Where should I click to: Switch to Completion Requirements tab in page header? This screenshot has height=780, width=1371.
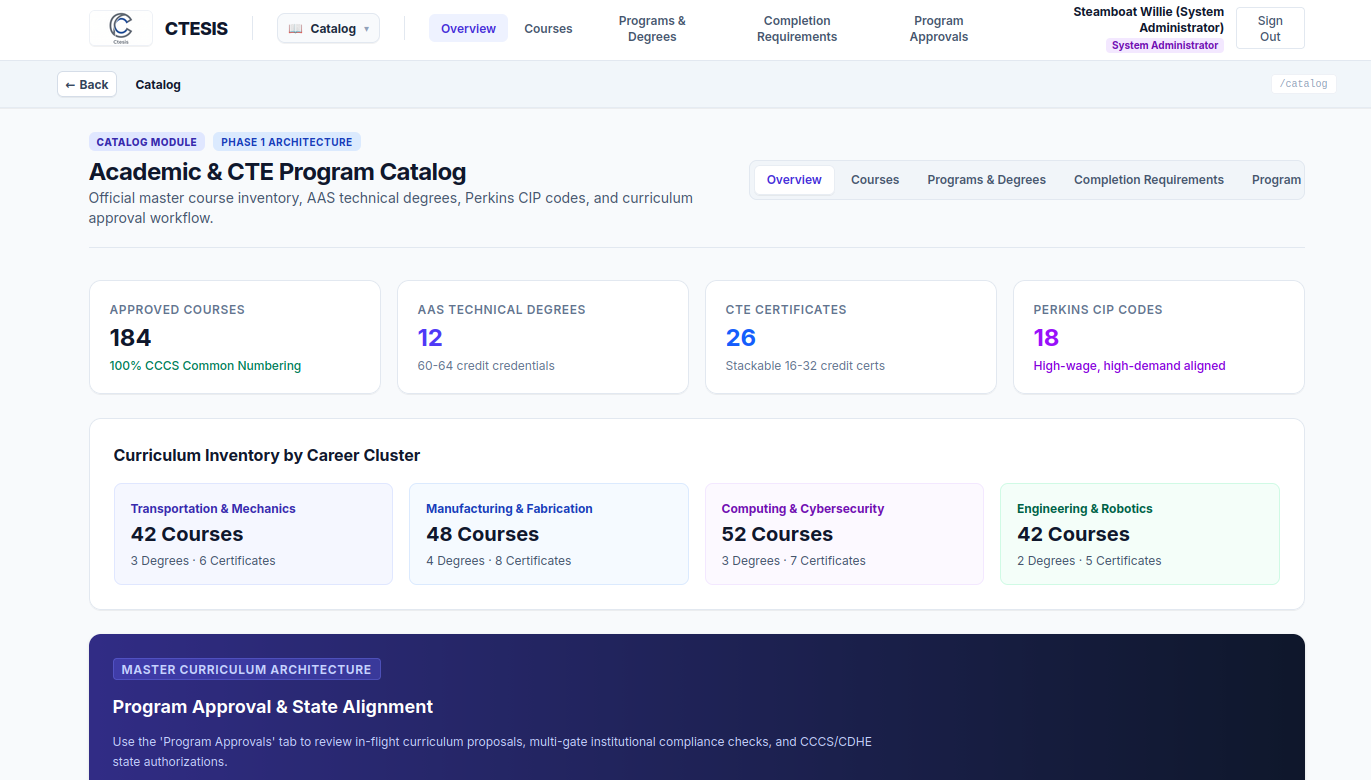tap(1149, 180)
